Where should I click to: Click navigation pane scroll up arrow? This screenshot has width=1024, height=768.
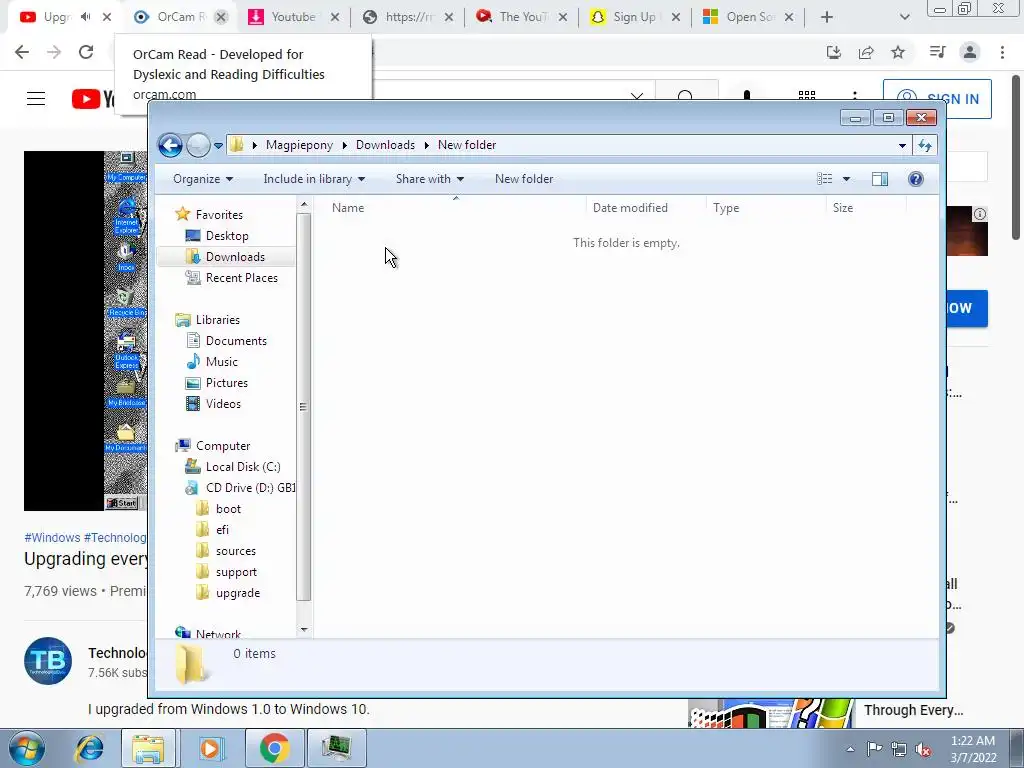(x=304, y=205)
